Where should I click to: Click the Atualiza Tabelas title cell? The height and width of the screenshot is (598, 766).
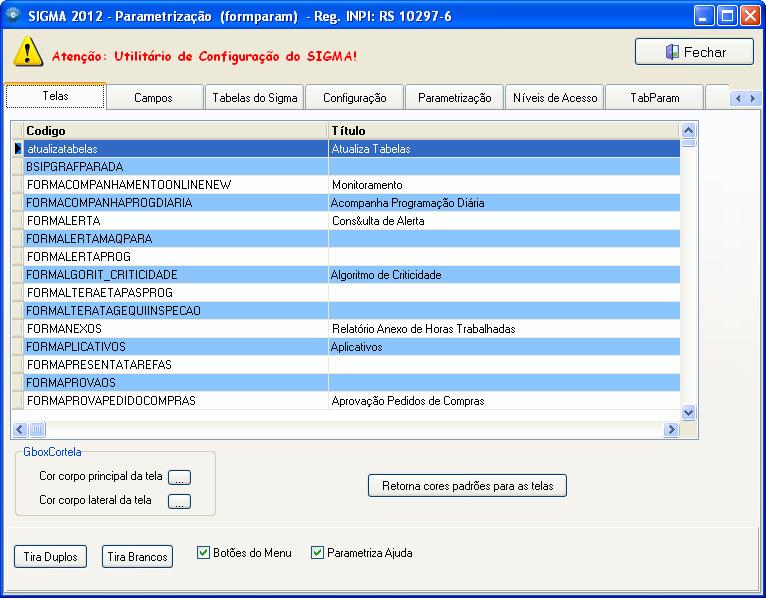click(504, 149)
